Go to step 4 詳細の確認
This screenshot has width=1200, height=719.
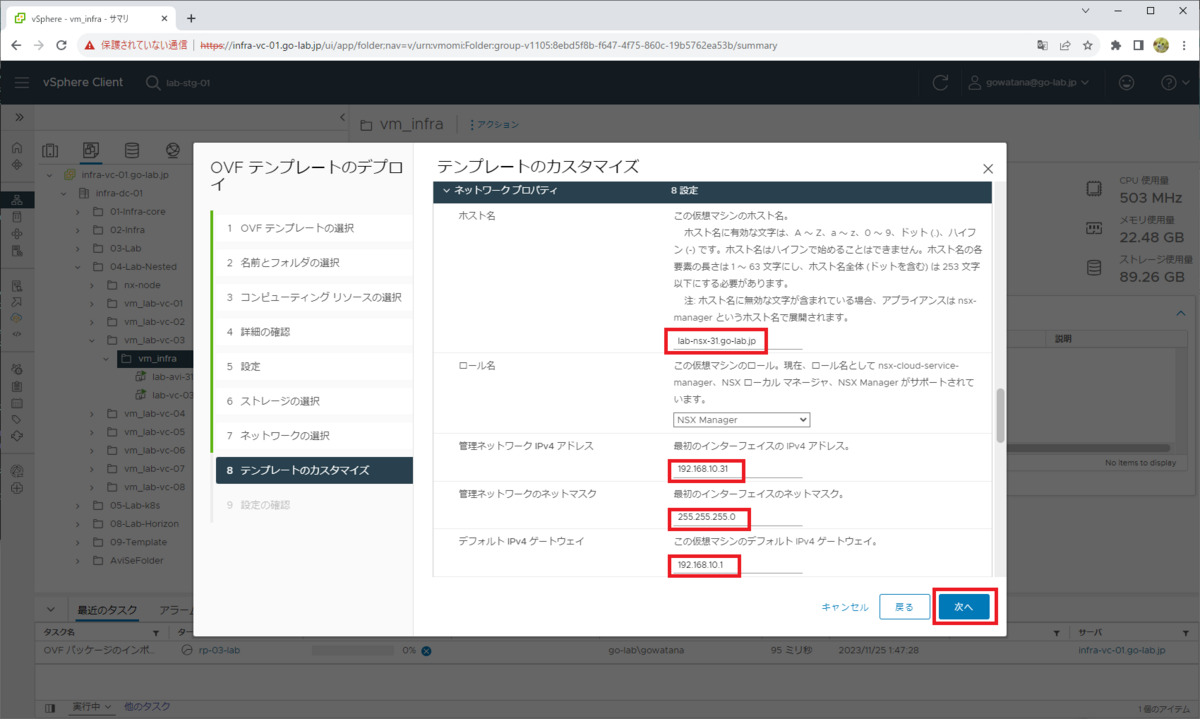pyautogui.click(x=313, y=332)
